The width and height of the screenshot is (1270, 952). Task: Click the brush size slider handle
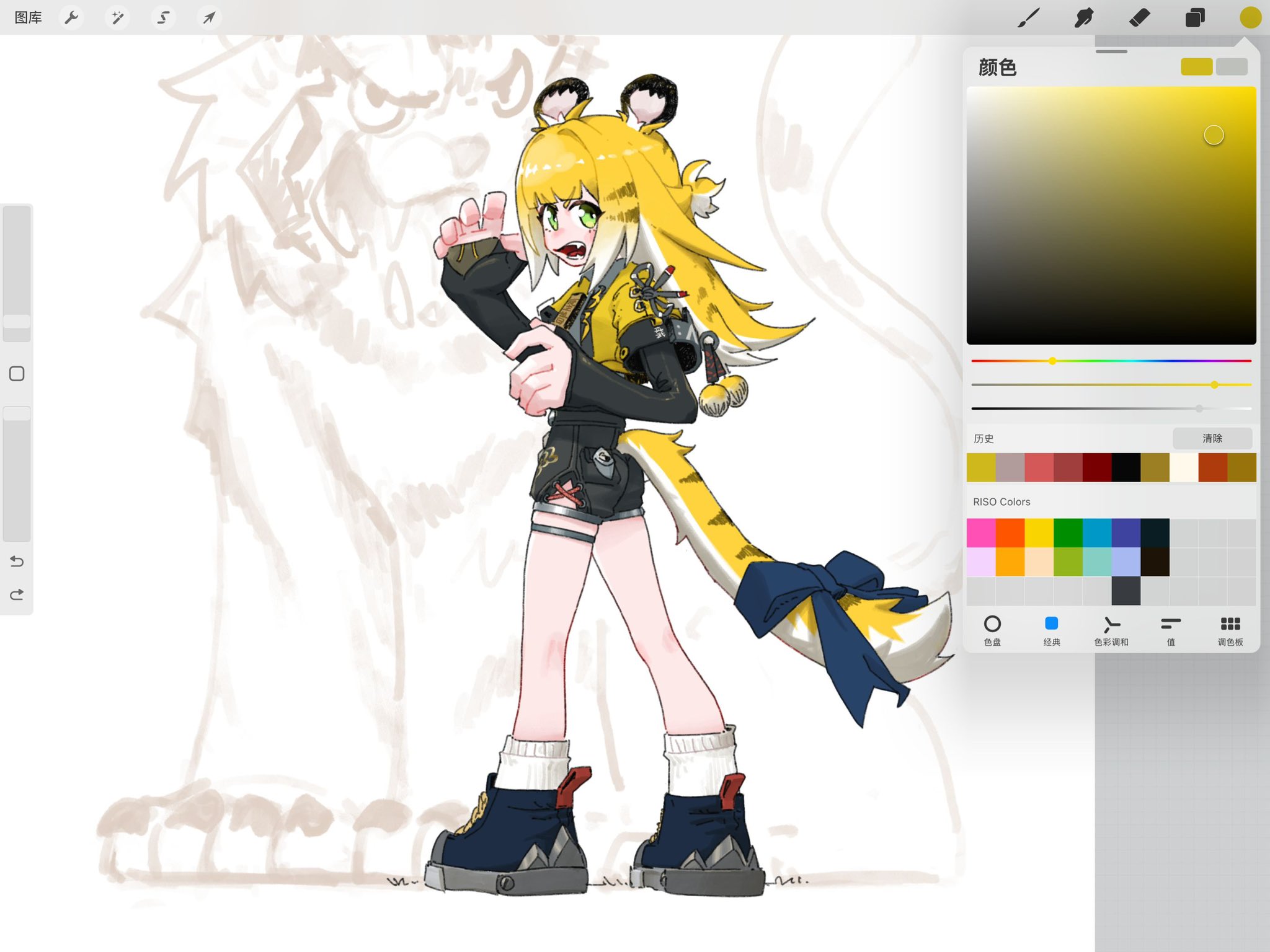[x=17, y=322]
